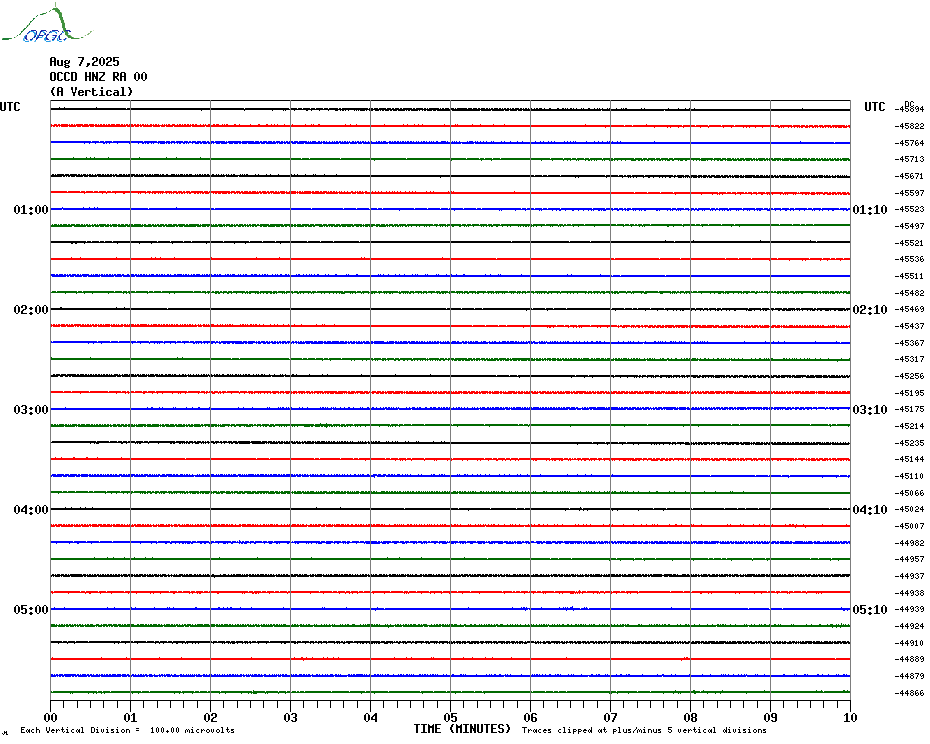This screenshot has height=744, width=930.
Task: Click the '05:00' time label
Action: tap(31, 610)
